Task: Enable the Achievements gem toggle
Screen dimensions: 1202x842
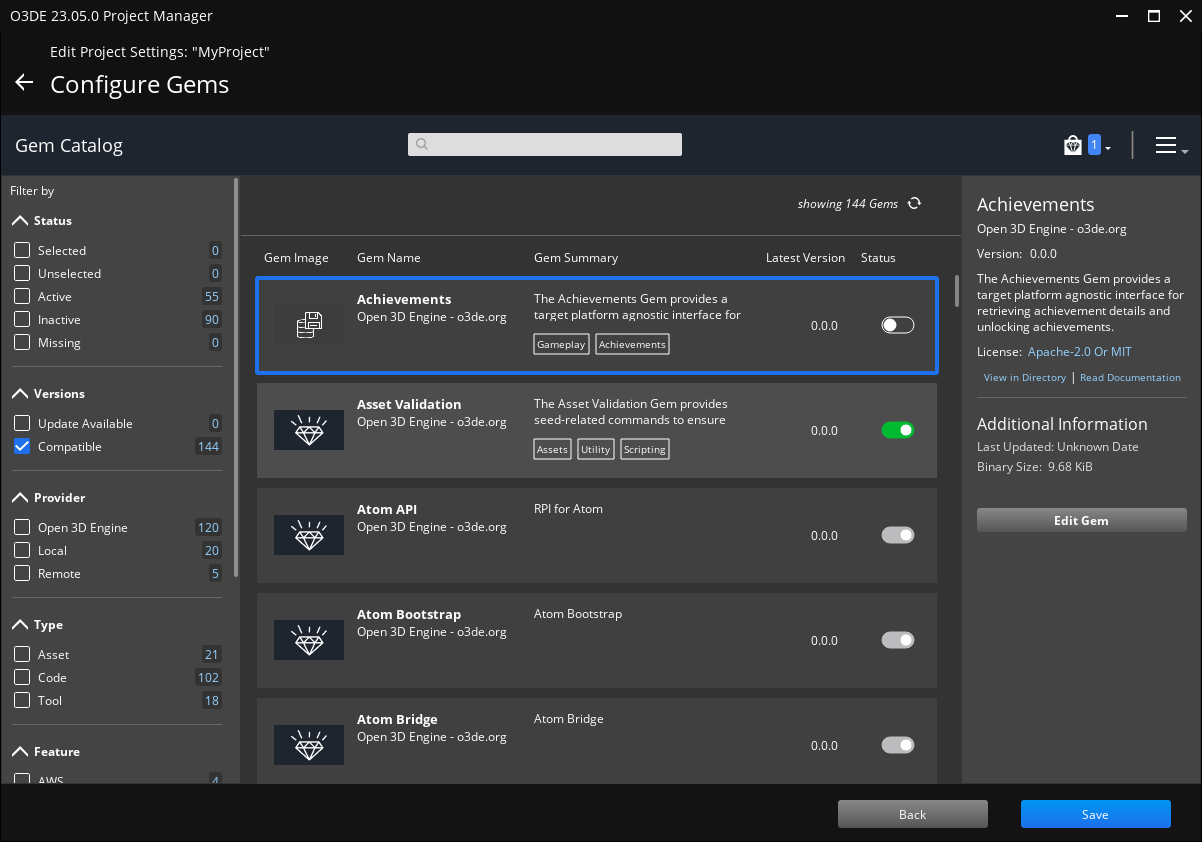Action: click(897, 324)
